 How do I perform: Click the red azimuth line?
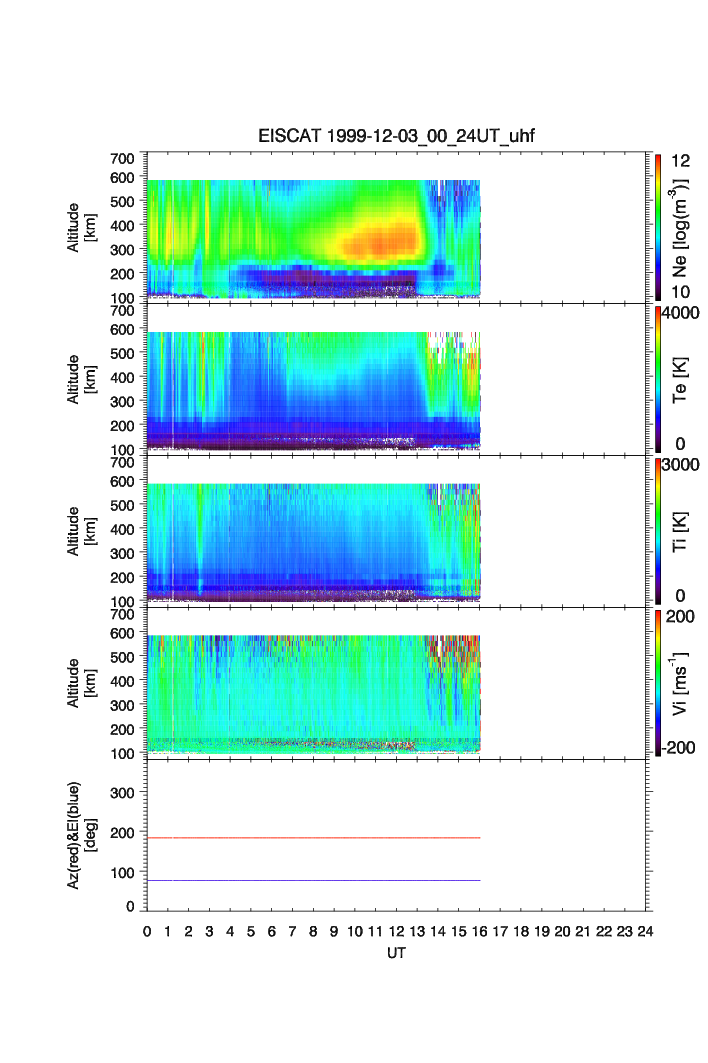click(313, 838)
